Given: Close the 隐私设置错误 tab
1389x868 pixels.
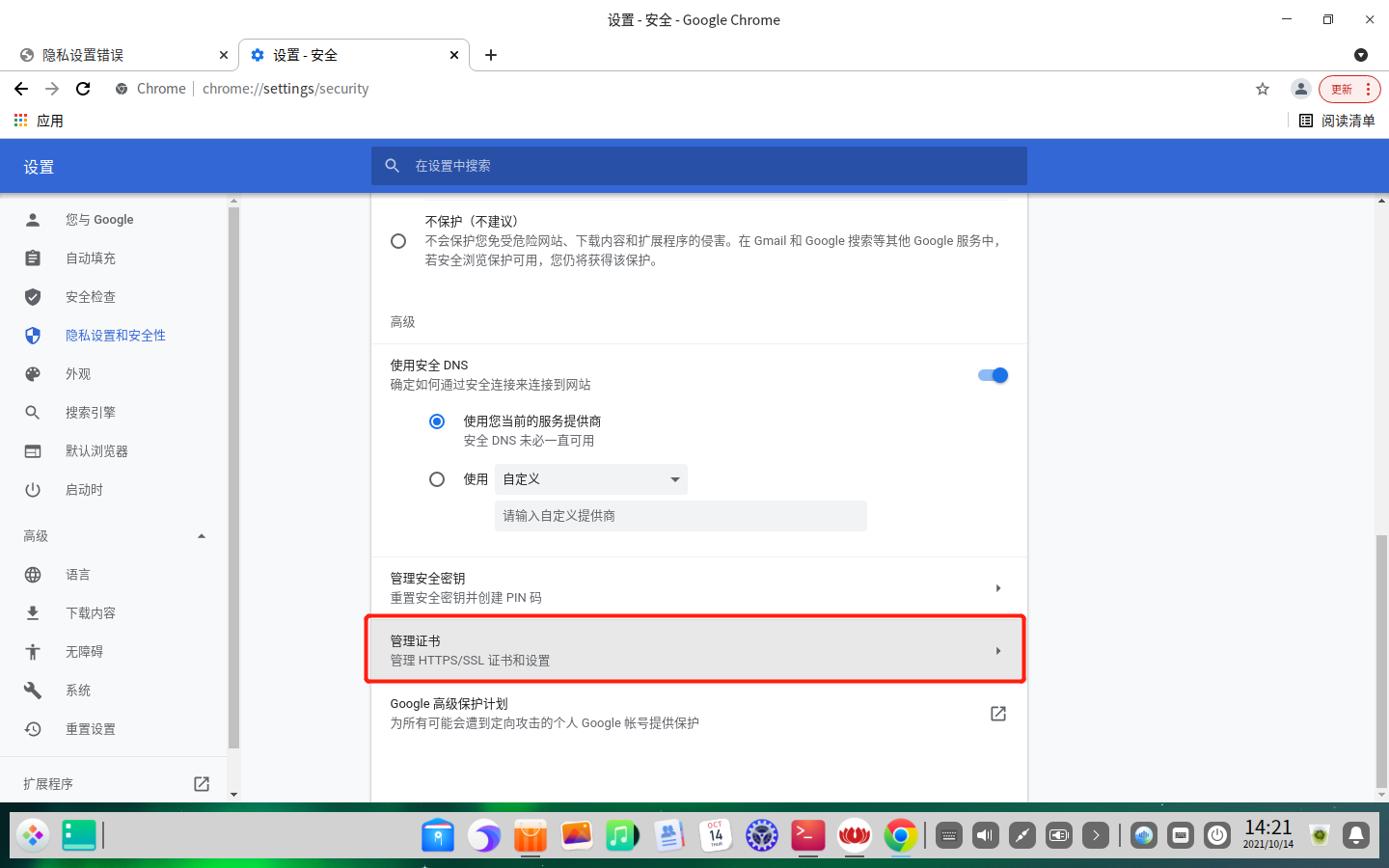Looking at the screenshot, I should click(224, 55).
